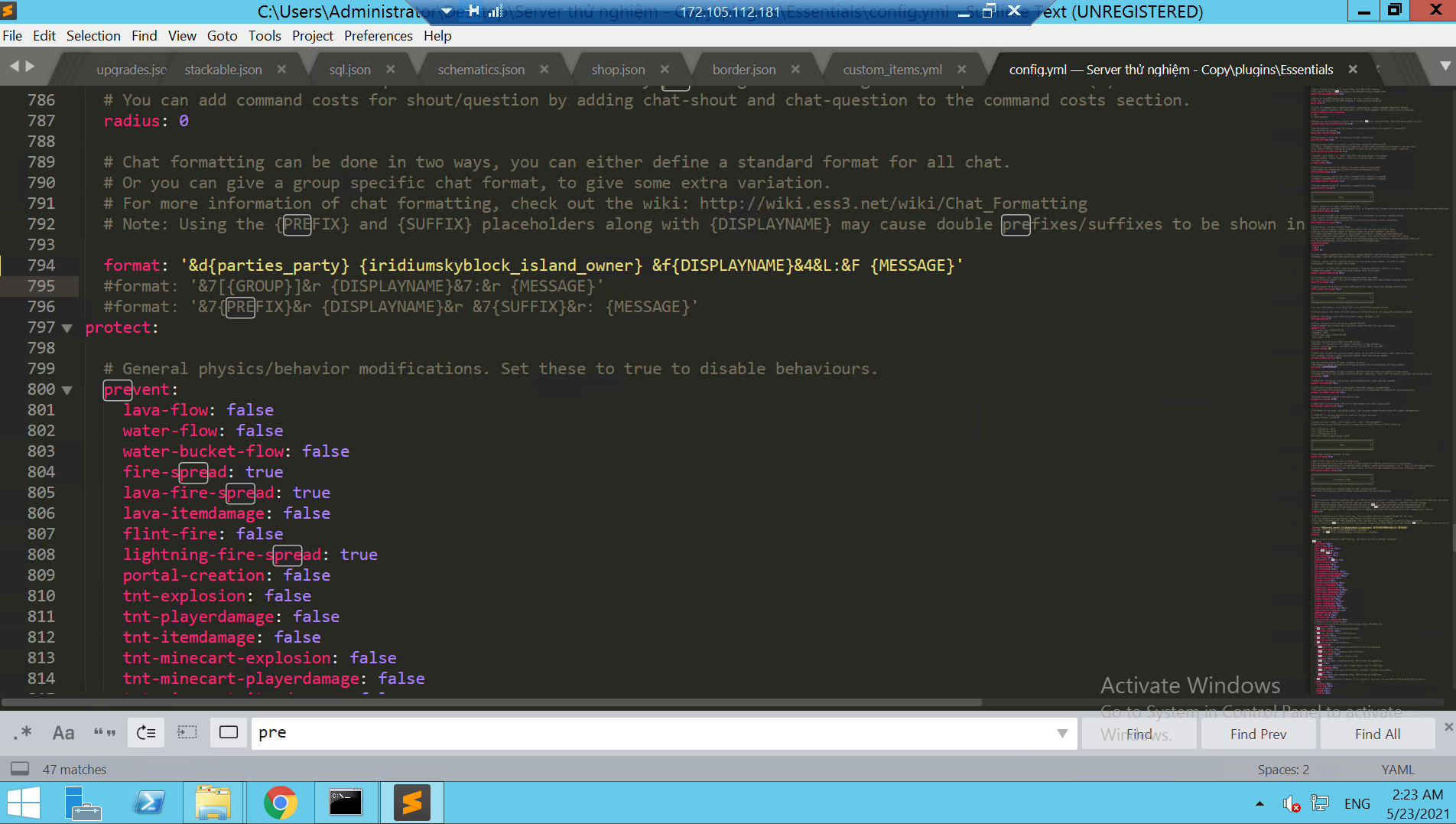Toggle the in-selection search option

[x=187, y=732]
